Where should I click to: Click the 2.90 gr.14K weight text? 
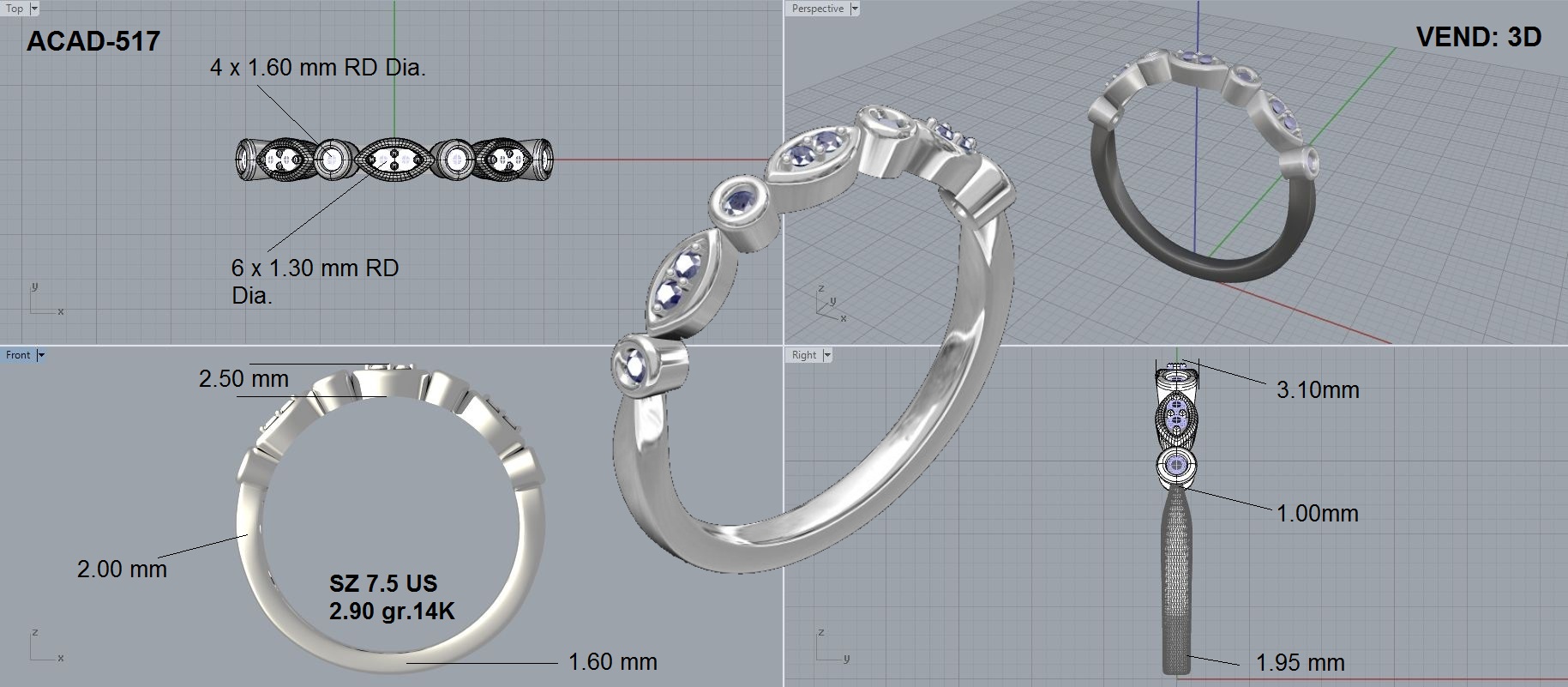[x=392, y=611]
